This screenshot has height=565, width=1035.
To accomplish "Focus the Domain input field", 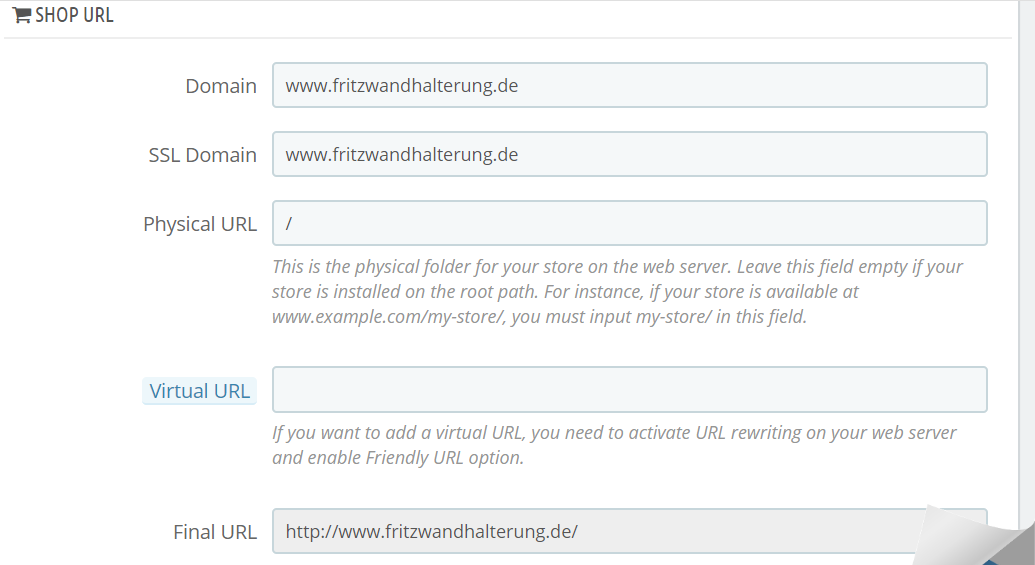I will (x=629, y=86).
